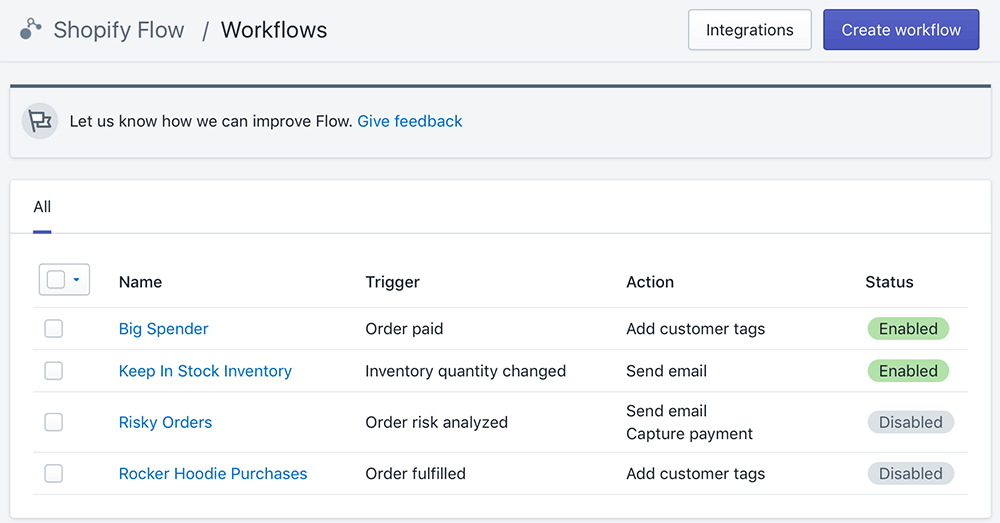Toggle the Rocker Hoodie Purchases checkbox

(x=54, y=474)
